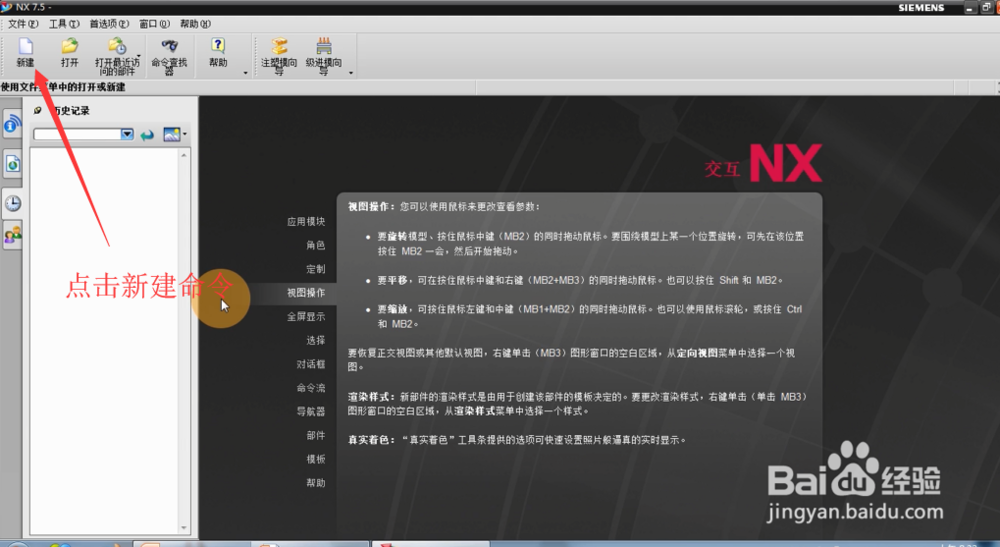Click the 打开 (Open) folder icon
The width and height of the screenshot is (1000, 547).
(70, 47)
